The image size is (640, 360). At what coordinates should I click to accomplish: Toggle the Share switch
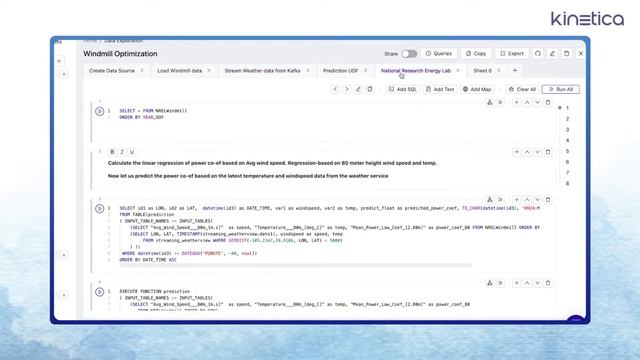pos(409,54)
